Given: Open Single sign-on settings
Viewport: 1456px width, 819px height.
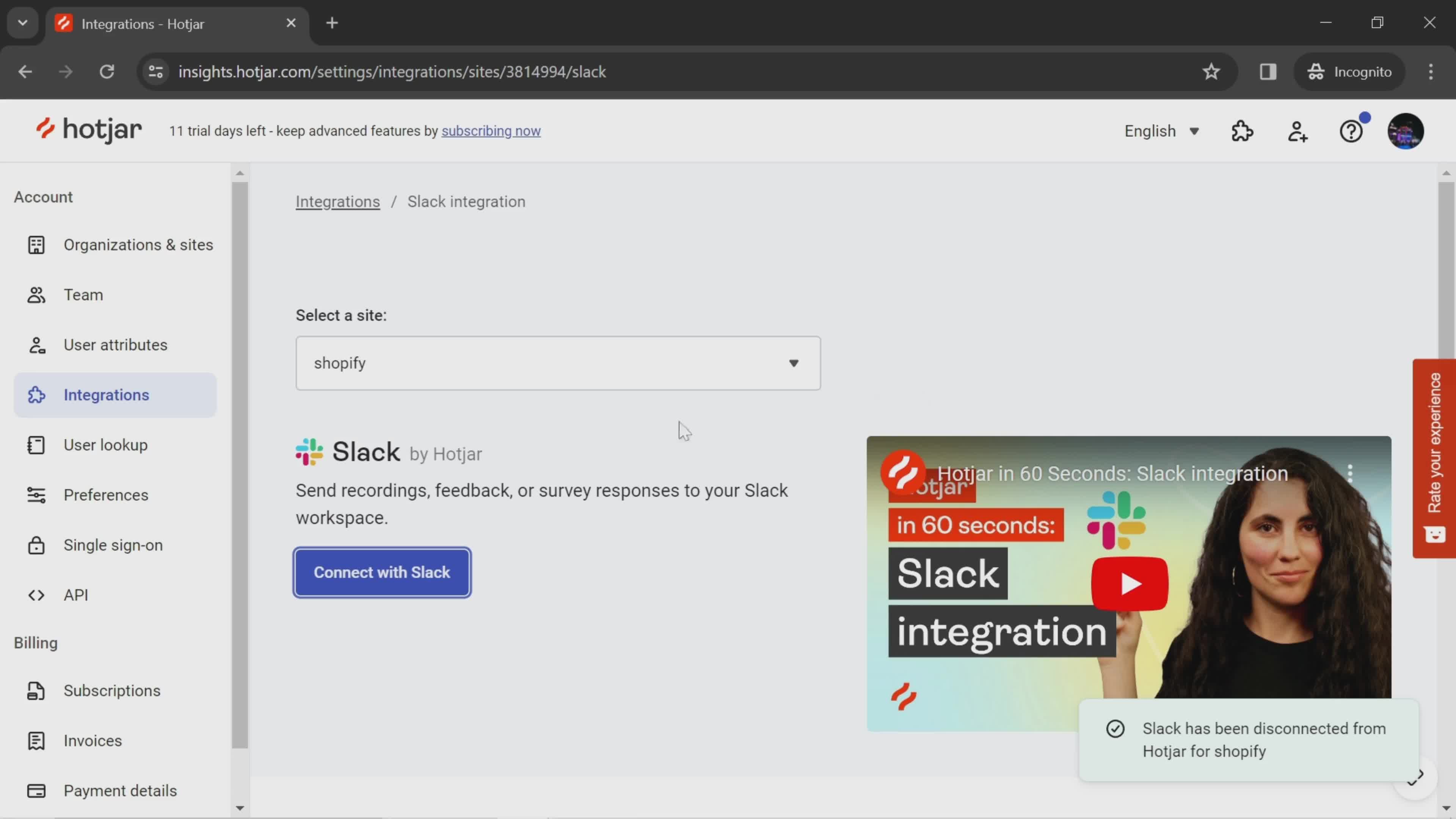Looking at the screenshot, I should click(x=115, y=546).
